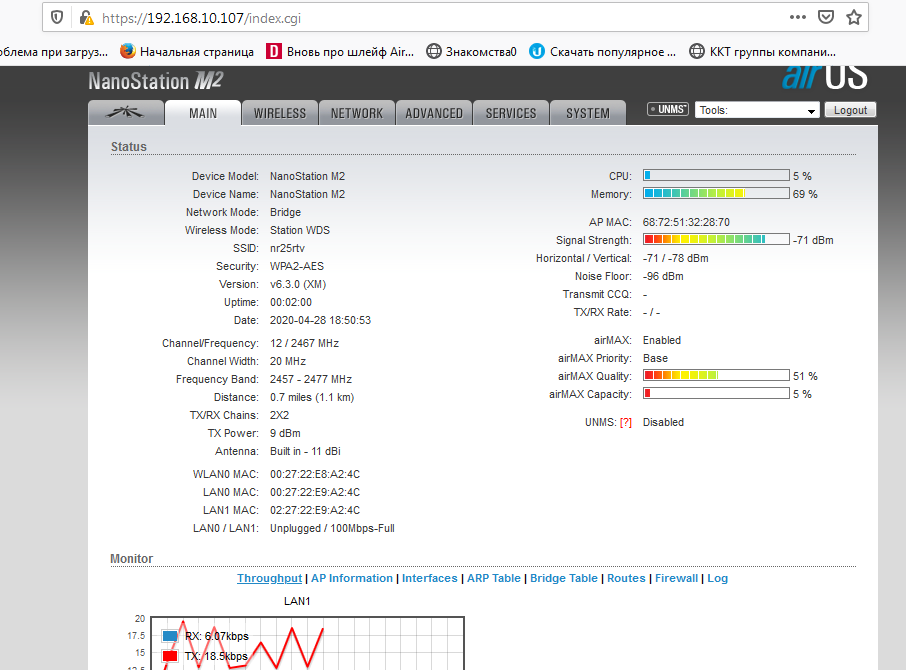Select the SYSTEM tab
The image size is (906, 670).
(x=588, y=113)
